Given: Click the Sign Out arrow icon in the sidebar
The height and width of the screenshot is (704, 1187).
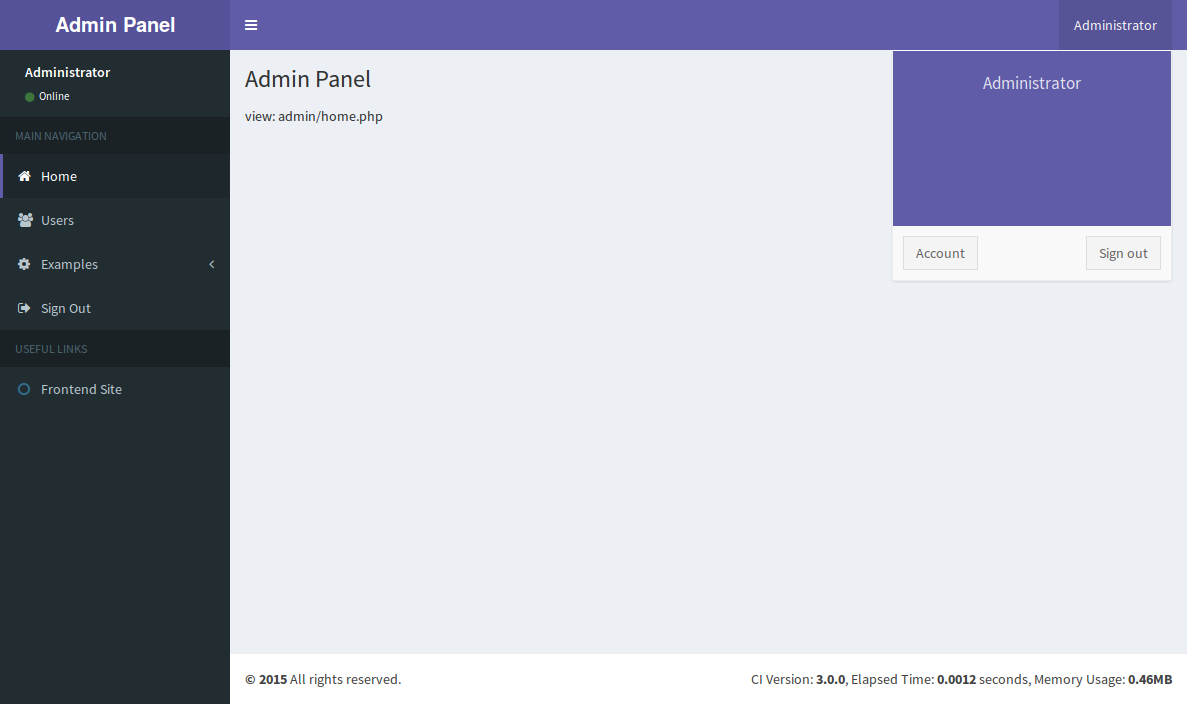Looking at the screenshot, I should coord(24,307).
